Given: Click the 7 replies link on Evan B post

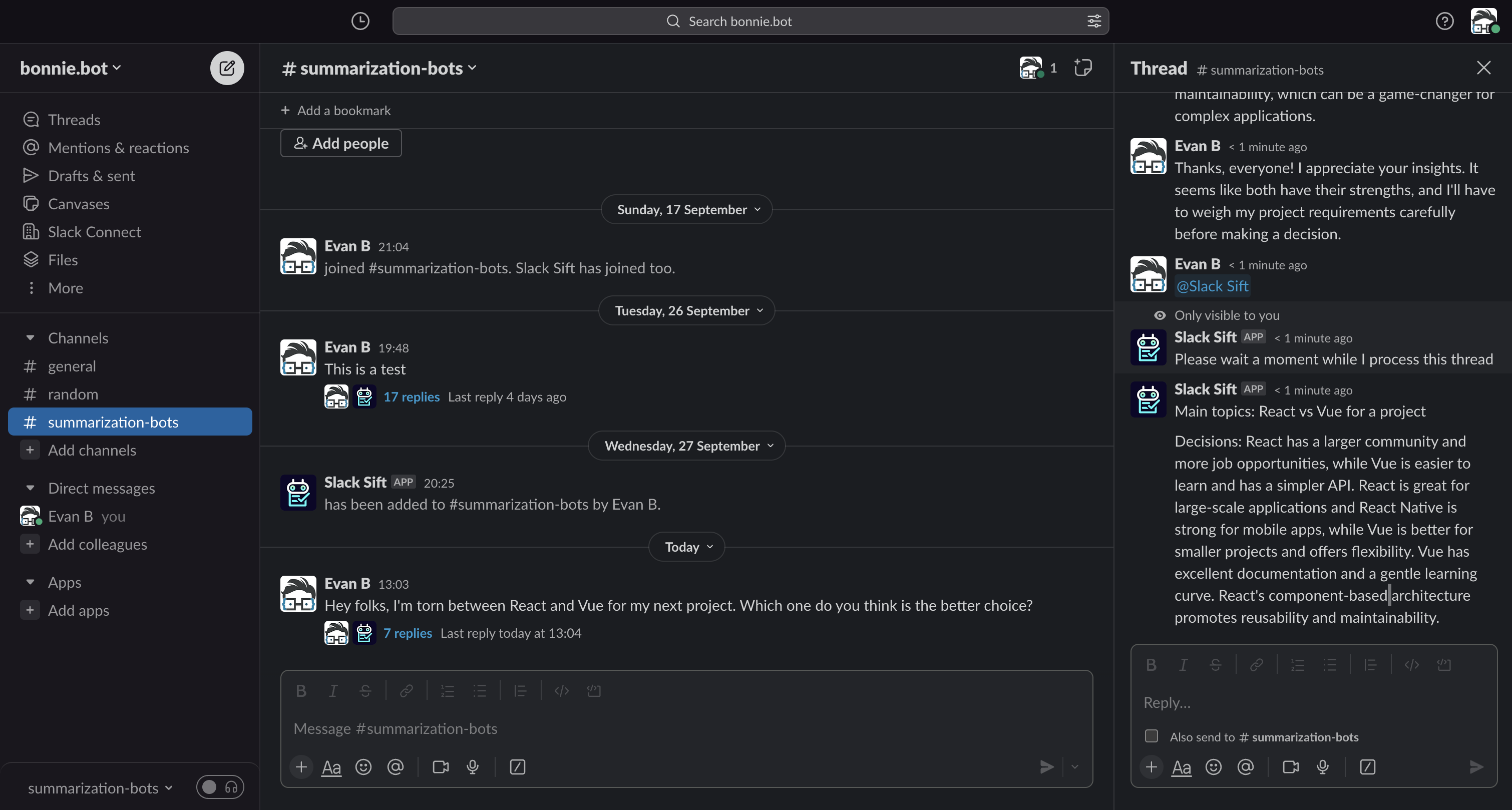Looking at the screenshot, I should click(x=408, y=632).
